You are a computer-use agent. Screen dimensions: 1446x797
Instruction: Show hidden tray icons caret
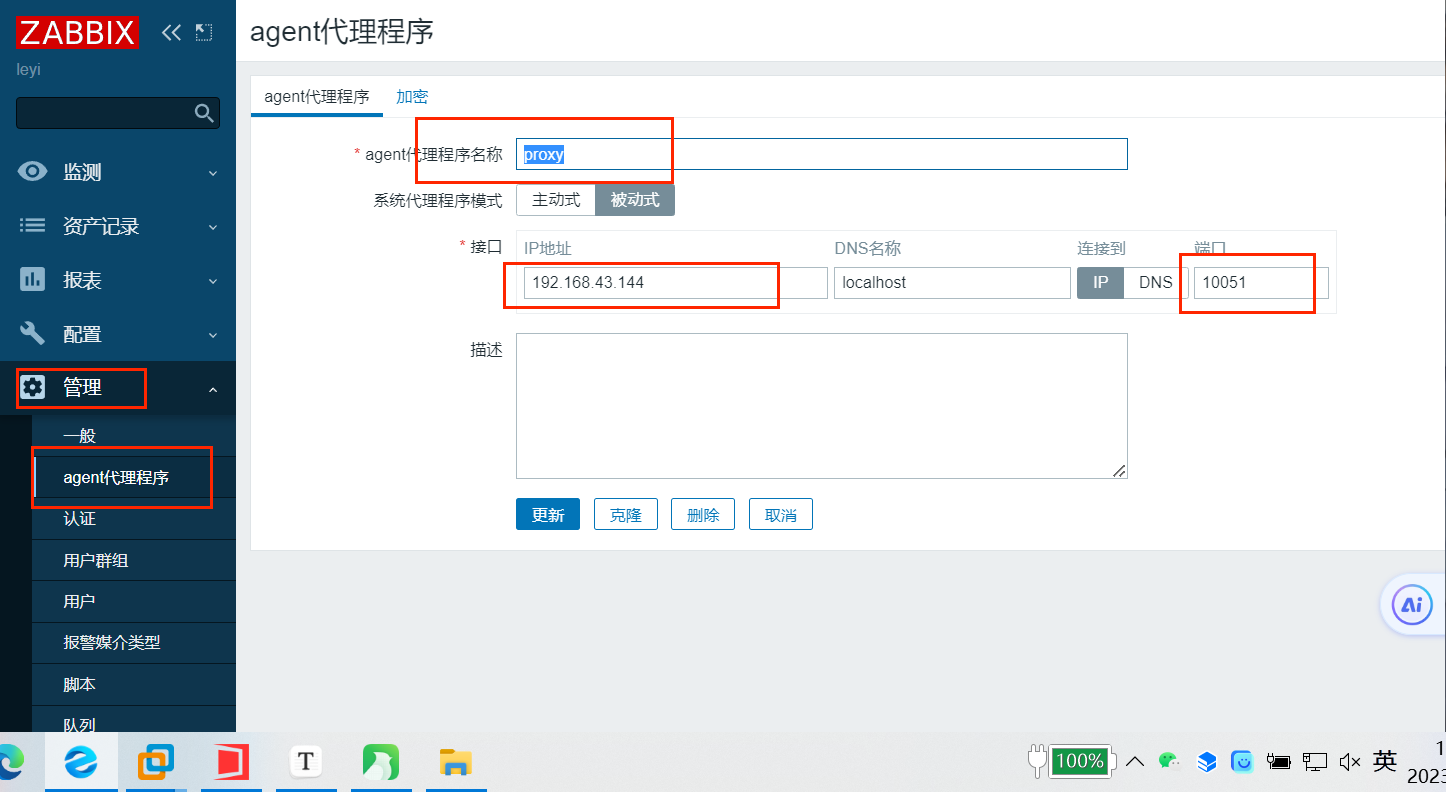pyautogui.click(x=1134, y=762)
